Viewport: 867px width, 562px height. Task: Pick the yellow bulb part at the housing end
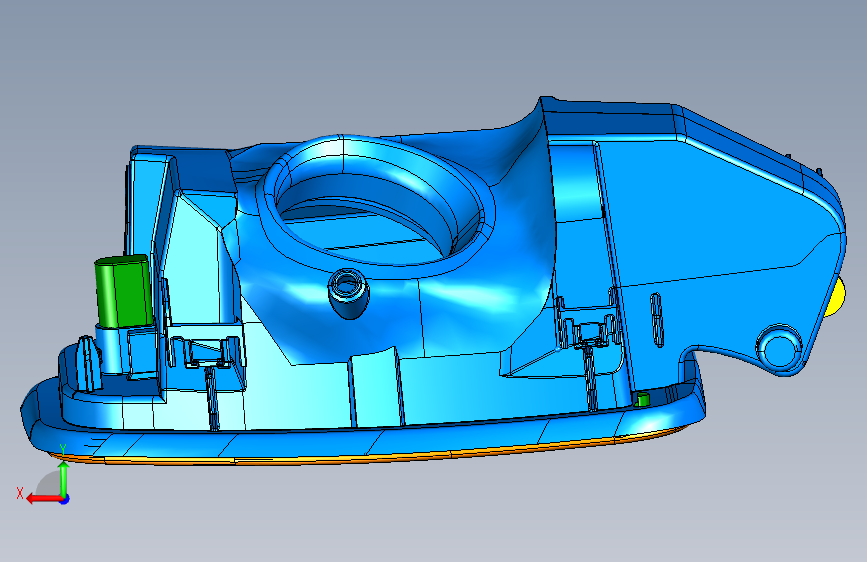point(837,298)
